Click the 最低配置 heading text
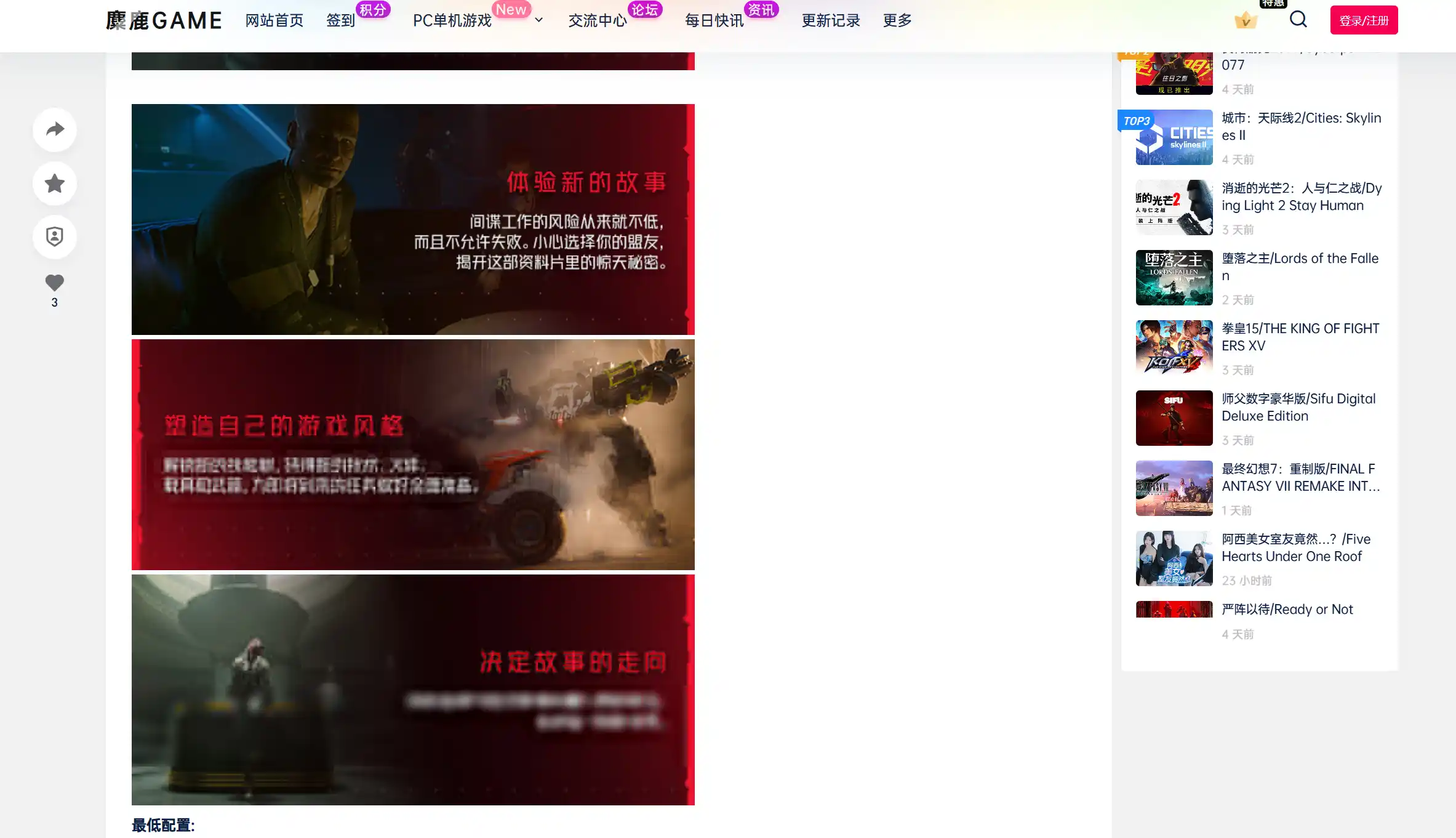The width and height of the screenshot is (1456, 838). pyautogui.click(x=163, y=825)
